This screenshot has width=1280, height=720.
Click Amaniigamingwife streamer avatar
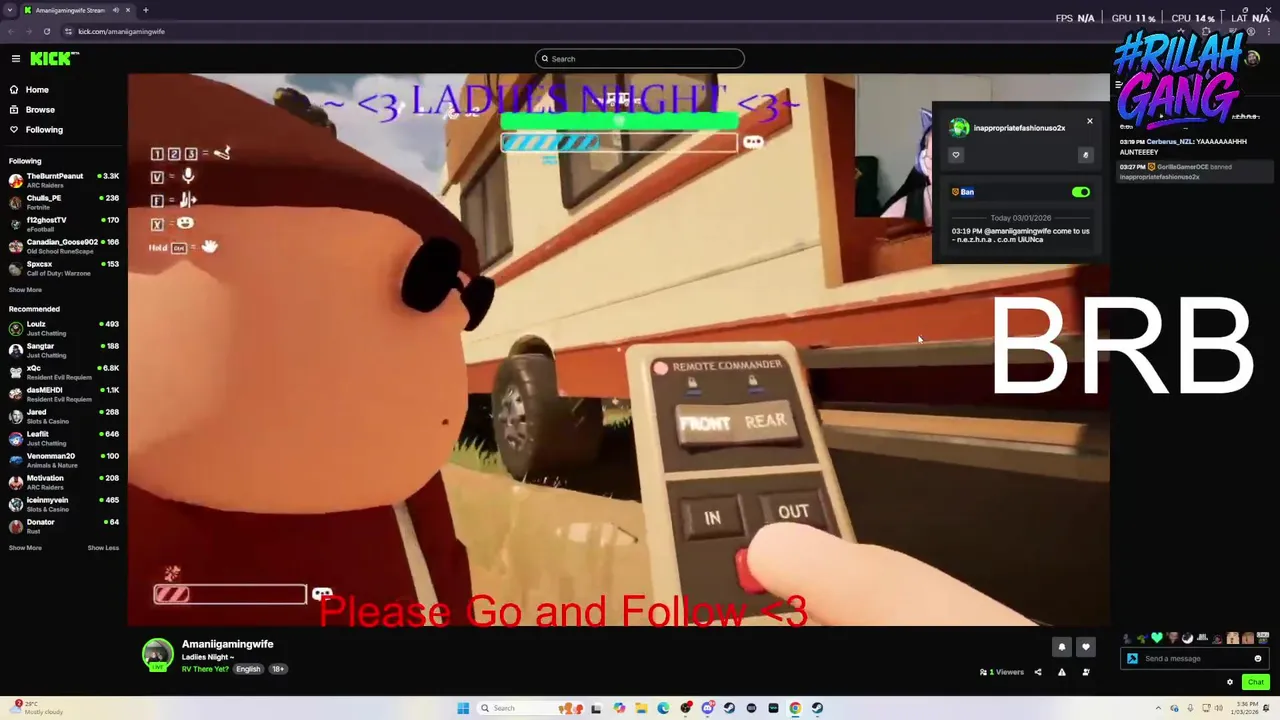[157, 654]
